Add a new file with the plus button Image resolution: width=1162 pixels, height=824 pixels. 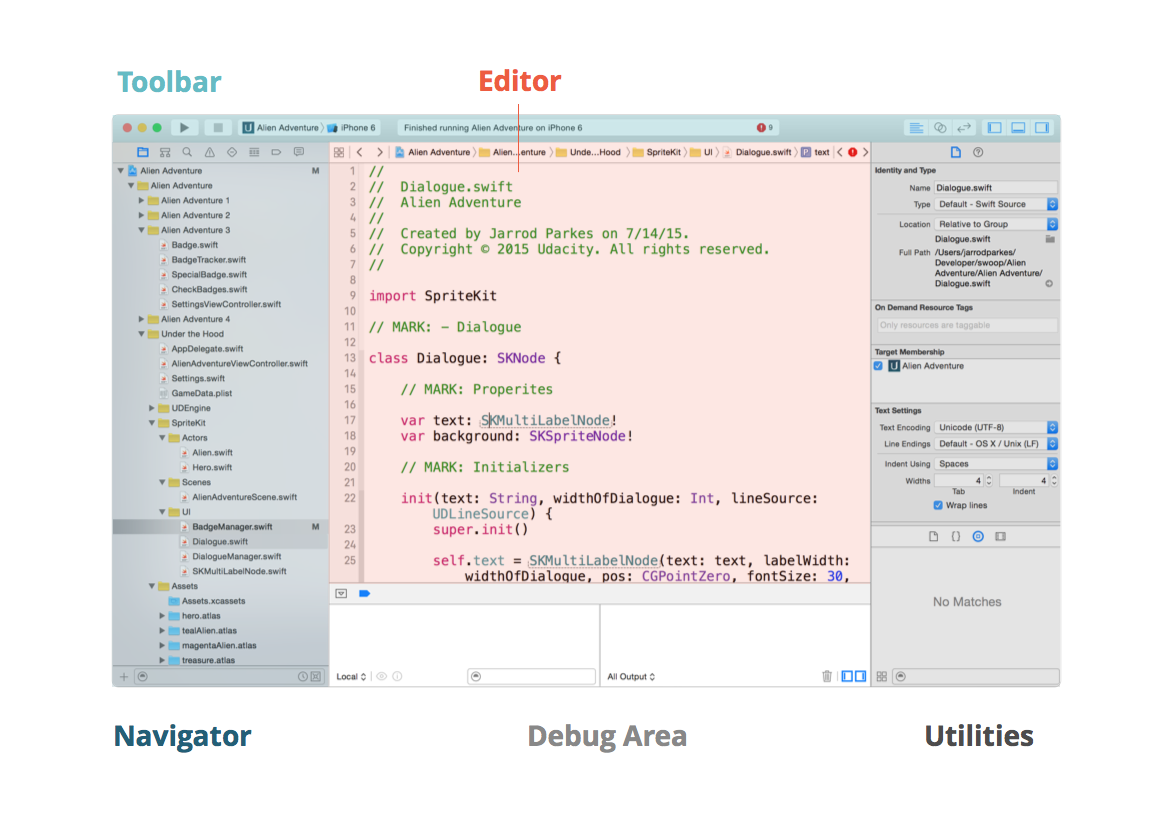[x=123, y=677]
